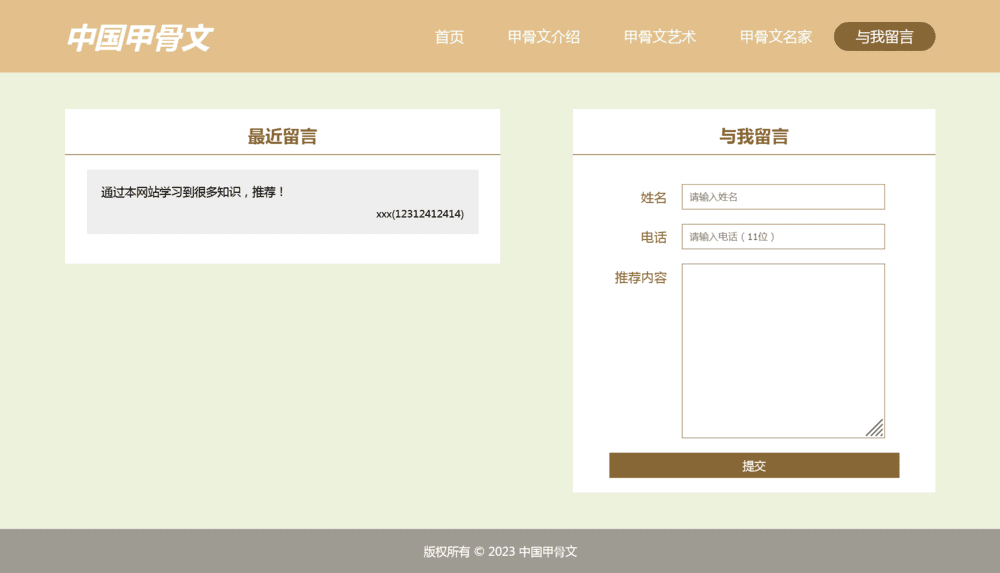This screenshot has width=1000, height=573.
Task: Open the 甲骨文介绍 navigation item
Action: point(543,37)
